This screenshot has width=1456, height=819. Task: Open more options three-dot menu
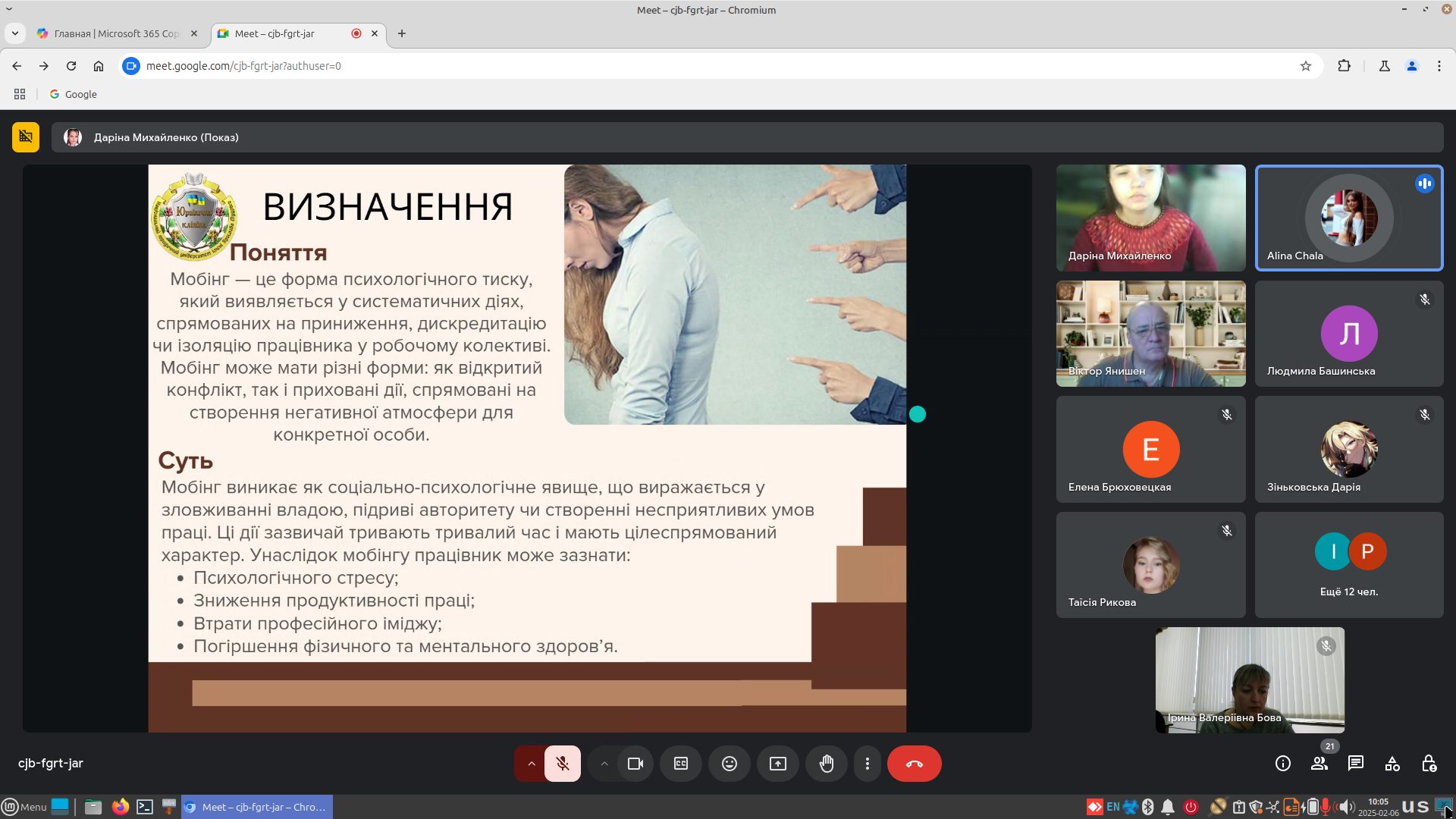(868, 764)
